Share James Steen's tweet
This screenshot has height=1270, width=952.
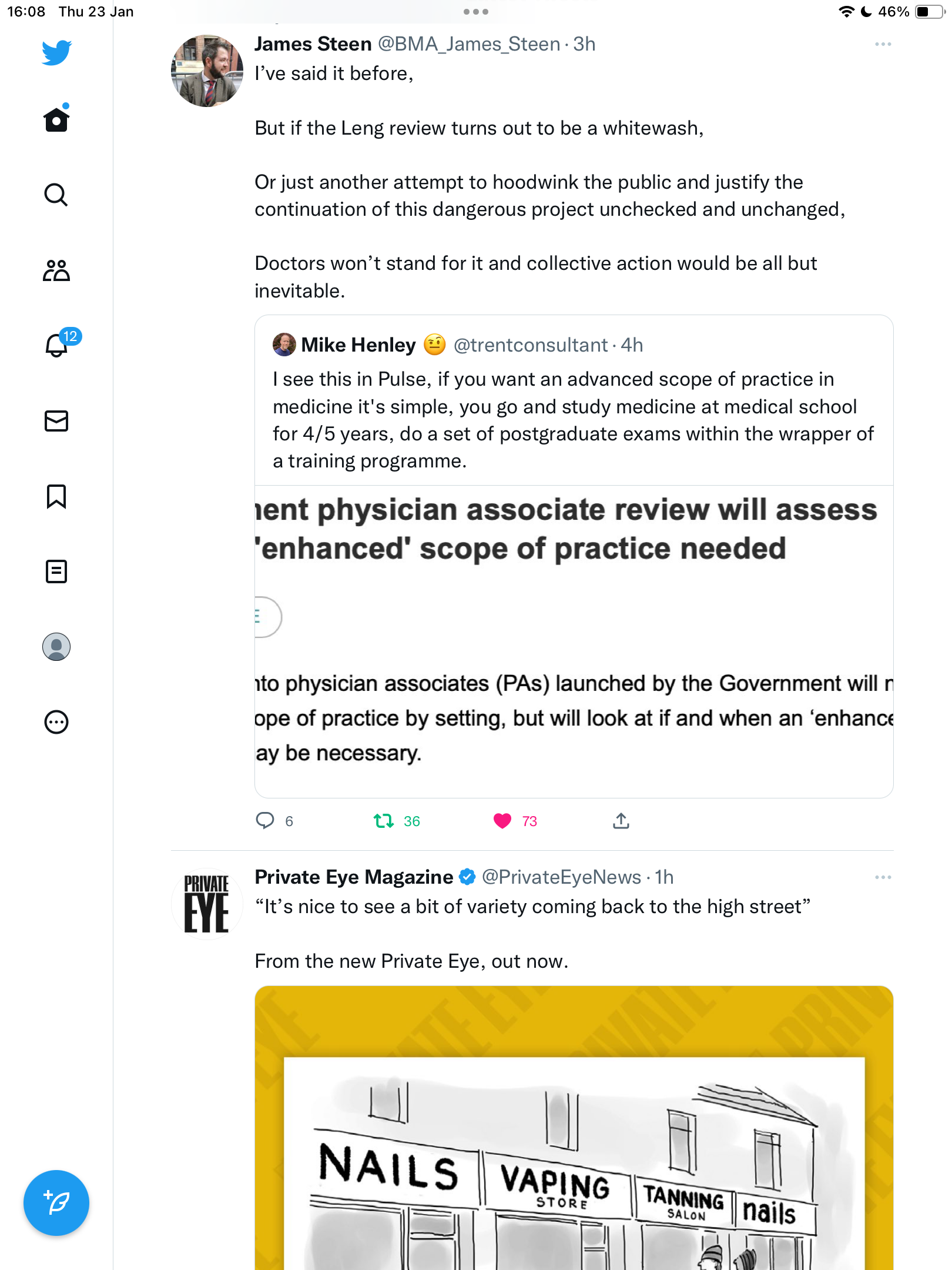click(621, 821)
